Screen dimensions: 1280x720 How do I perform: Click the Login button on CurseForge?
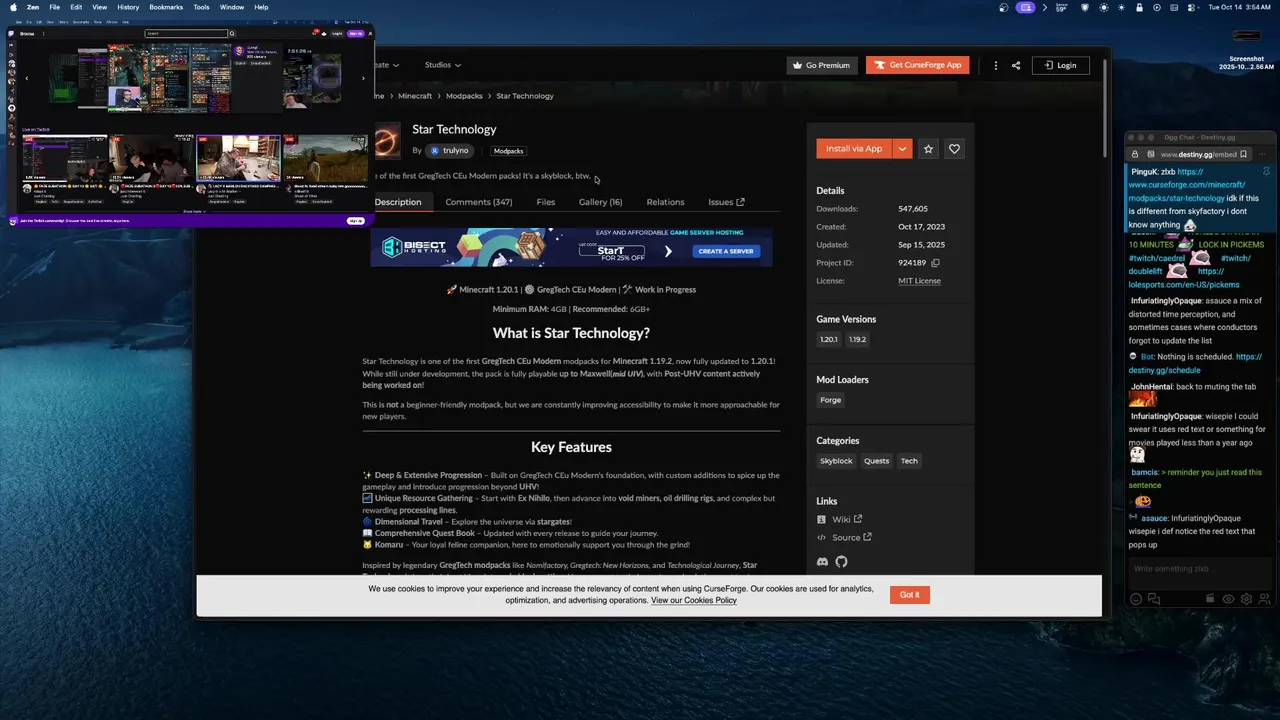[x=1060, y=65]
